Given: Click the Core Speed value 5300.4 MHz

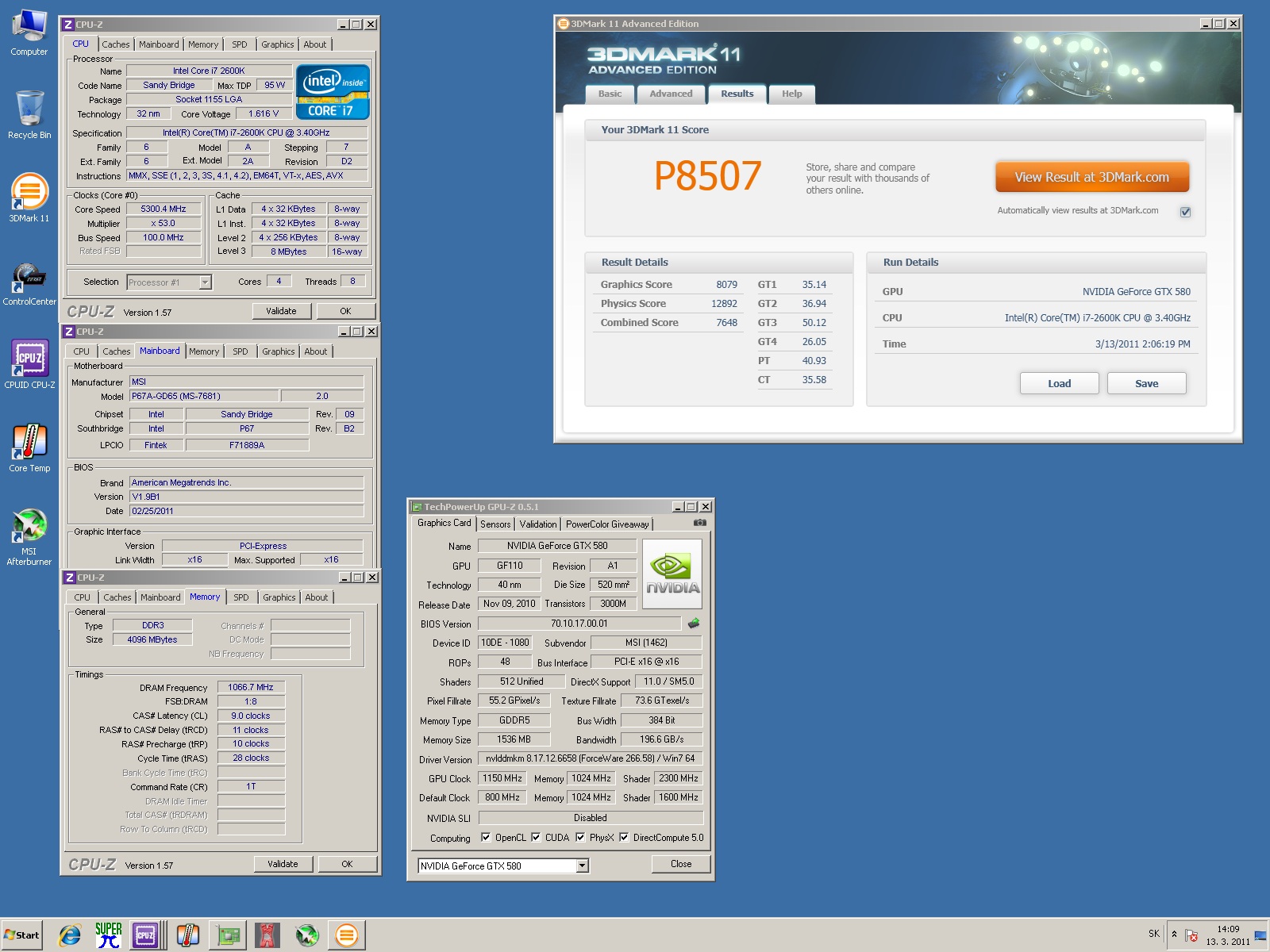Looking at the screenshot, I should 164,209.
